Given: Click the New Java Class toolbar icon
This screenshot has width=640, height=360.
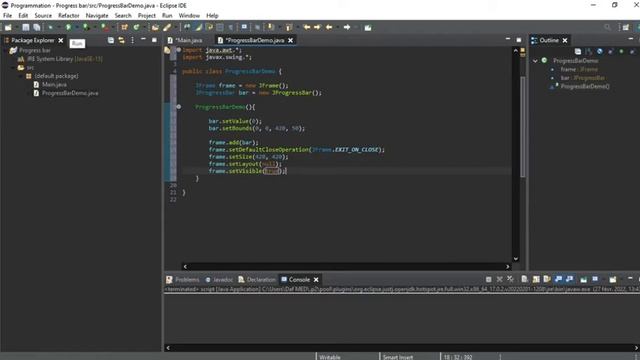Looking at the screenshot, I should click(136, 27).
